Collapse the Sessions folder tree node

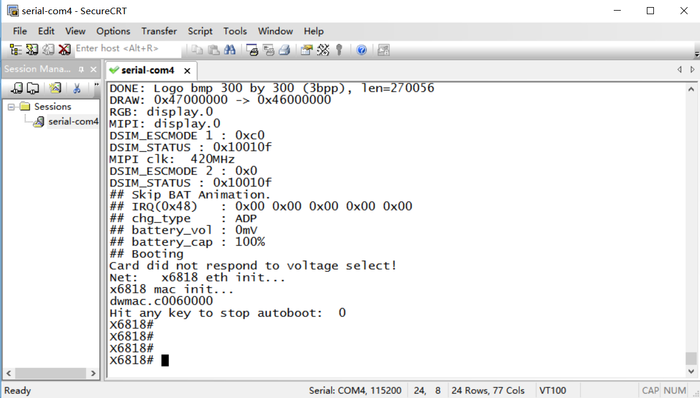tap(11, 107)
